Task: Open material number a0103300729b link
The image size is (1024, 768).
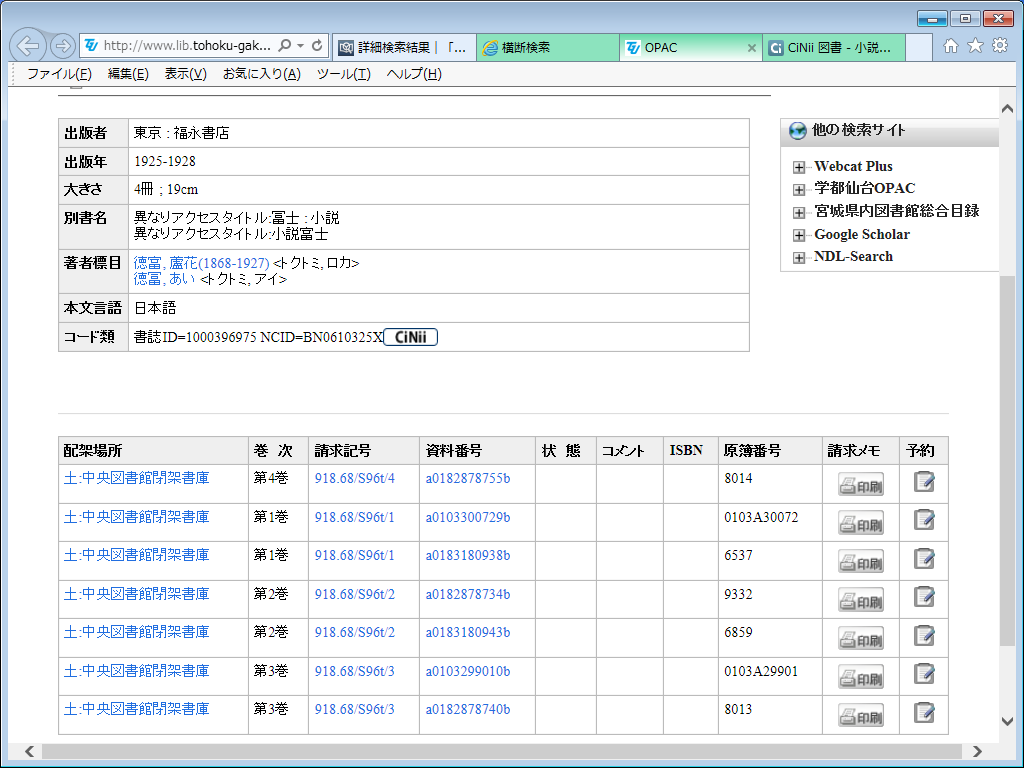Action: (468, 517)
